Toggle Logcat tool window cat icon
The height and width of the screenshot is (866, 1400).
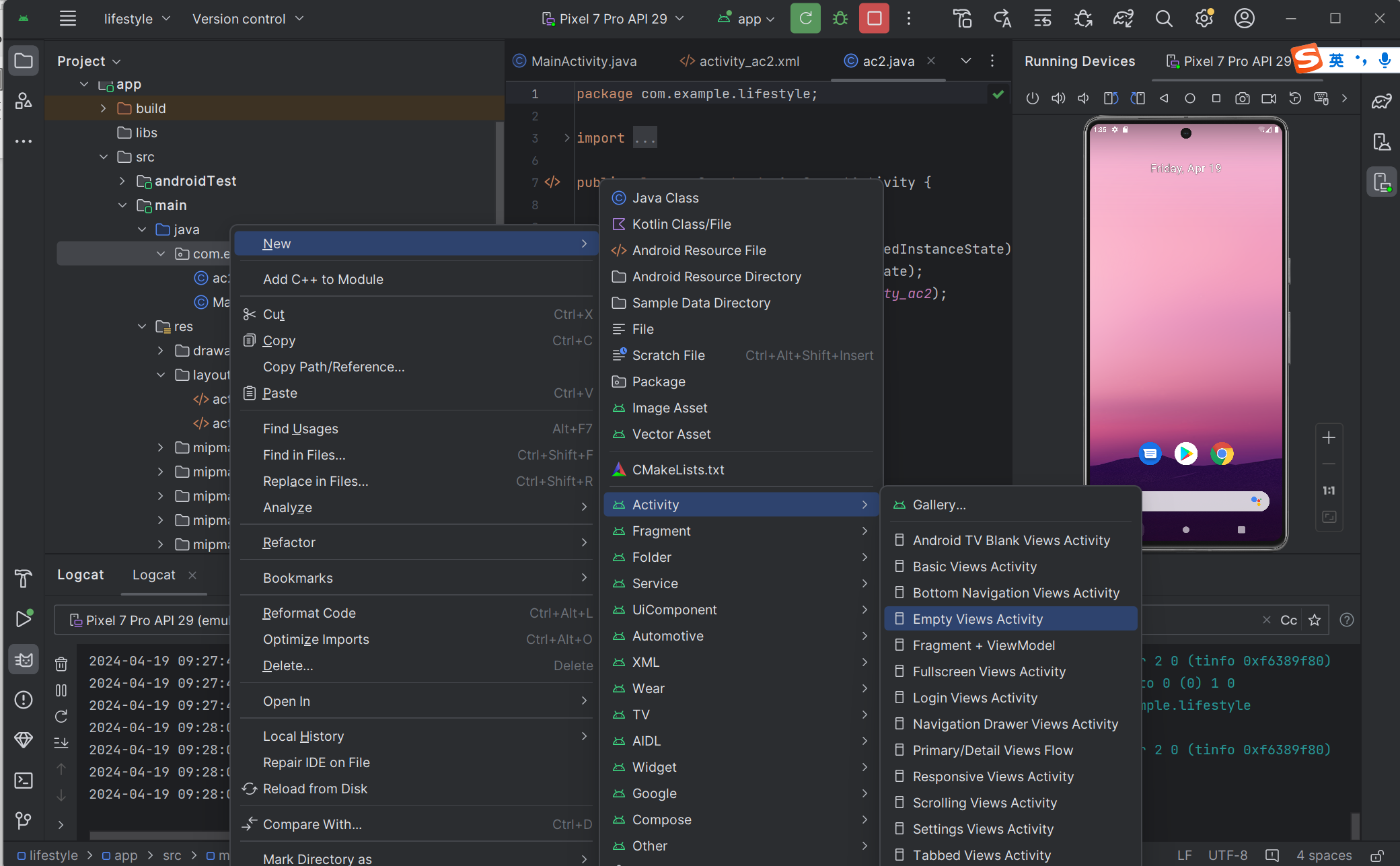click(x=24, y=659)
